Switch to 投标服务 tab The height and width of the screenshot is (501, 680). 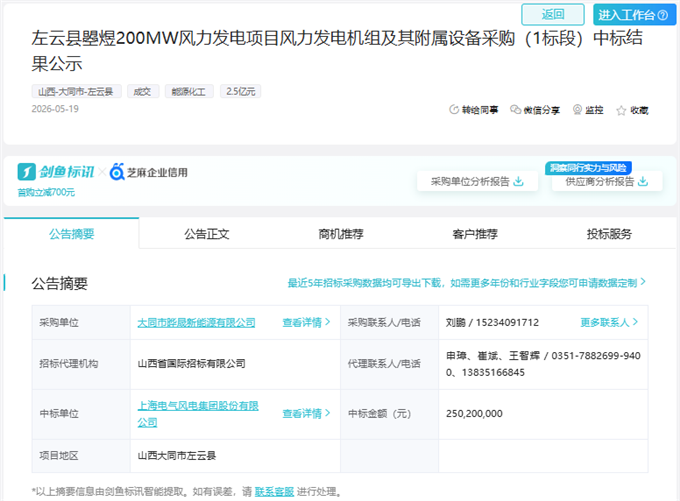click(x=609, y=234)
